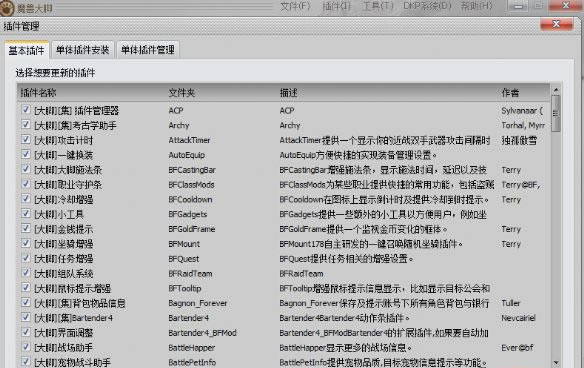This screenshot has width=584, height=368.
Task: Click the scrollbar down arrow
Action: click(556, 362)
